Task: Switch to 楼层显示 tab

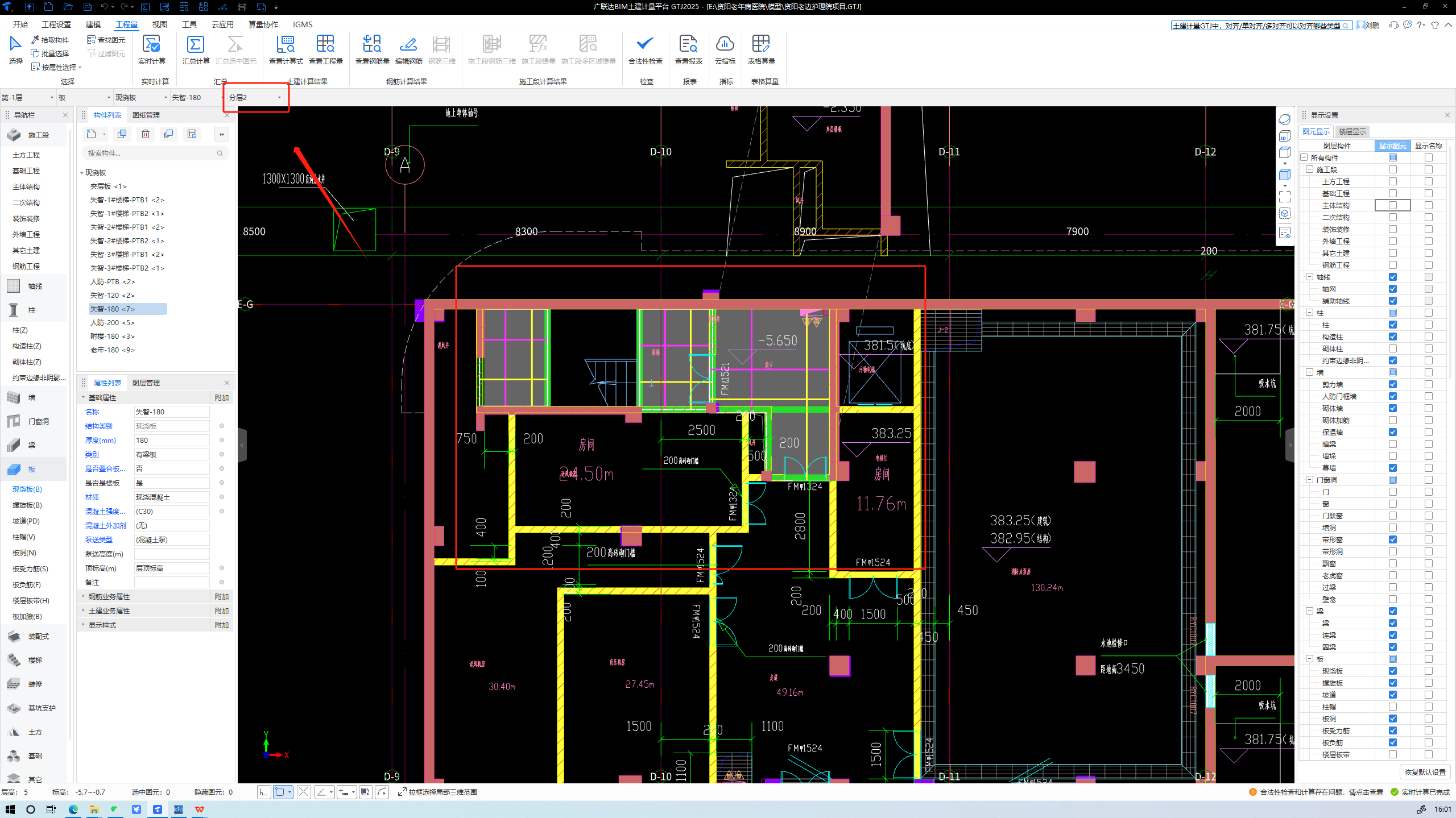Action: [1352, 132]
